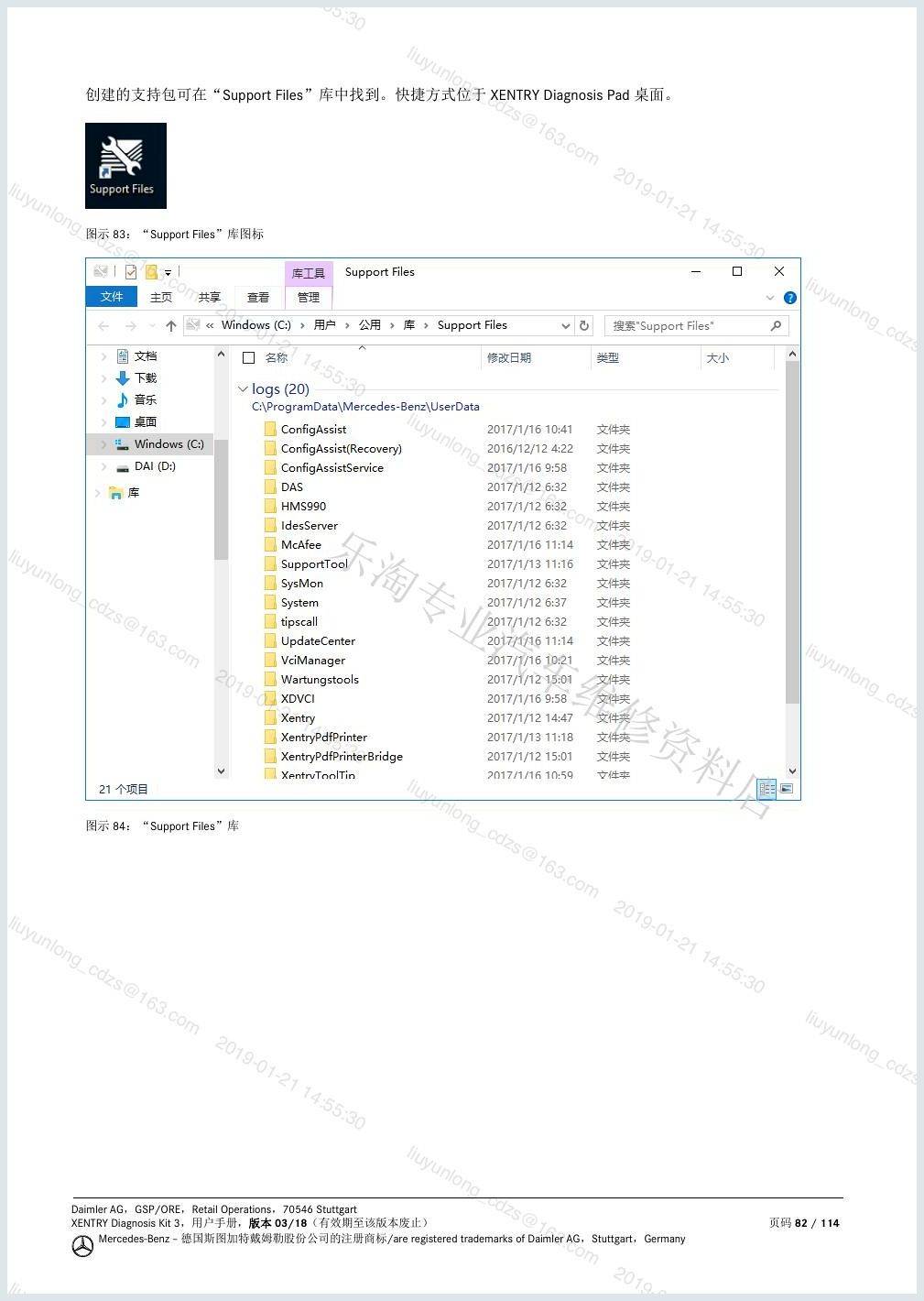
Task: Select the VciManager folder
Action: pos(312,661)
